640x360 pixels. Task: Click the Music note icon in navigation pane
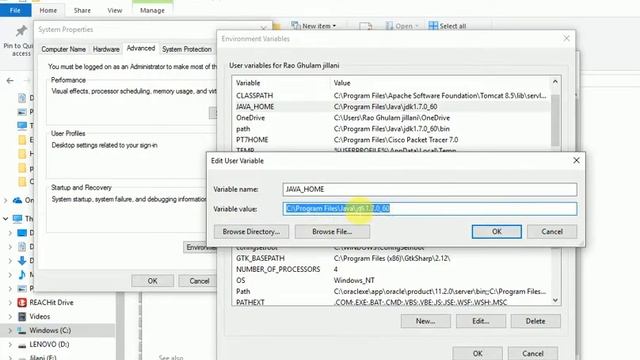point(22,275)
